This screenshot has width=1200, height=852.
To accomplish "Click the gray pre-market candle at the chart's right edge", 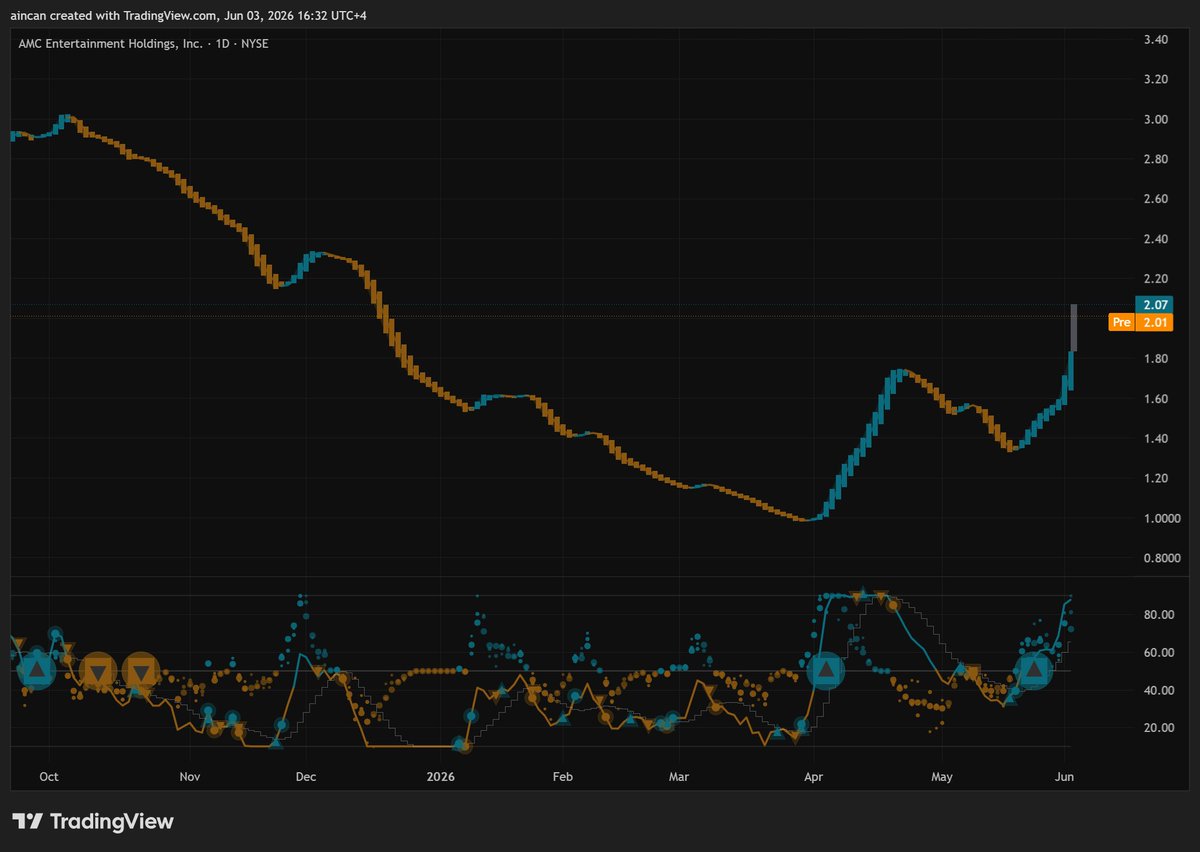I will click(1073, 327).
